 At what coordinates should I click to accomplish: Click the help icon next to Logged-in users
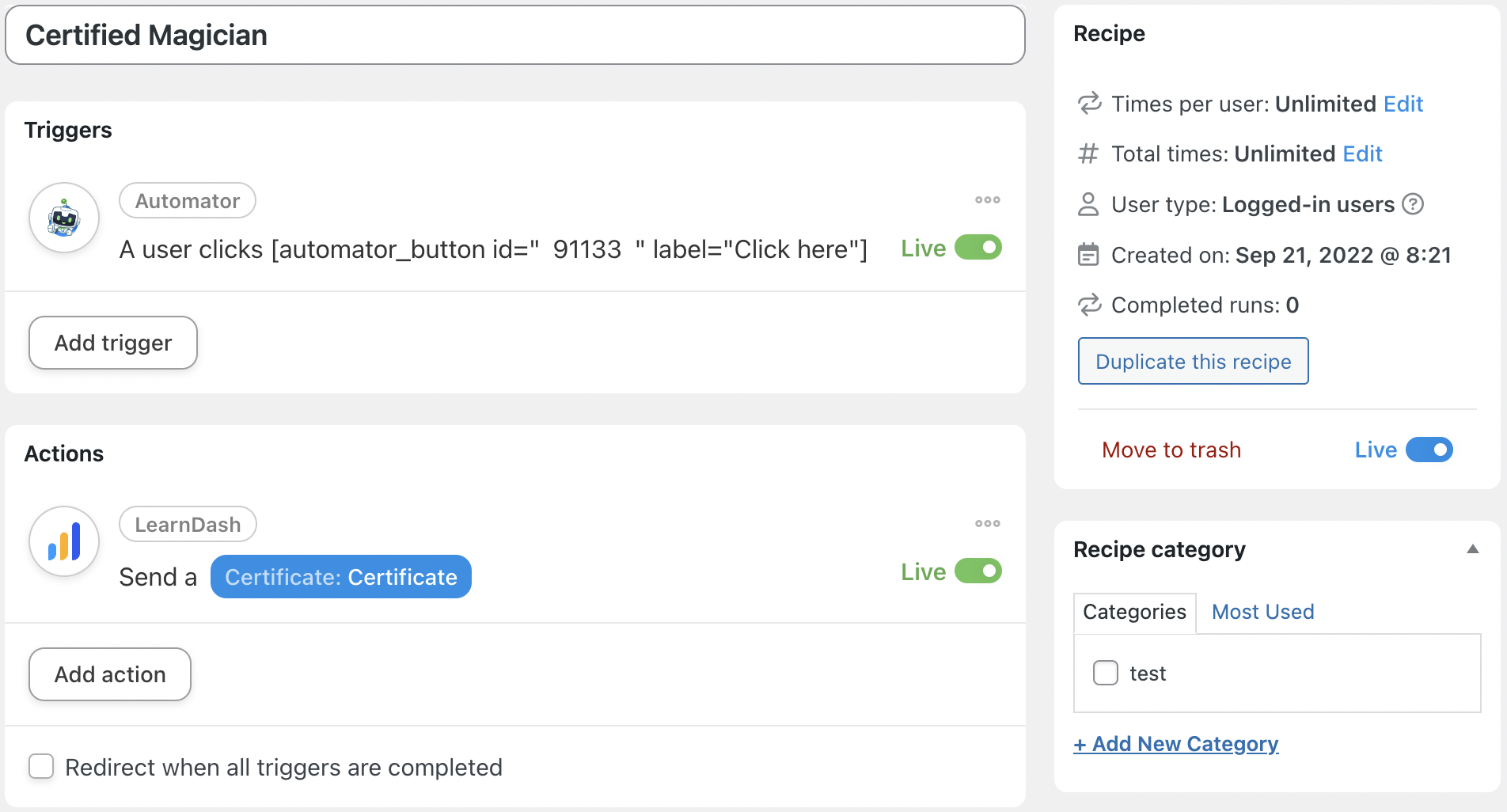pos(1414,204)
